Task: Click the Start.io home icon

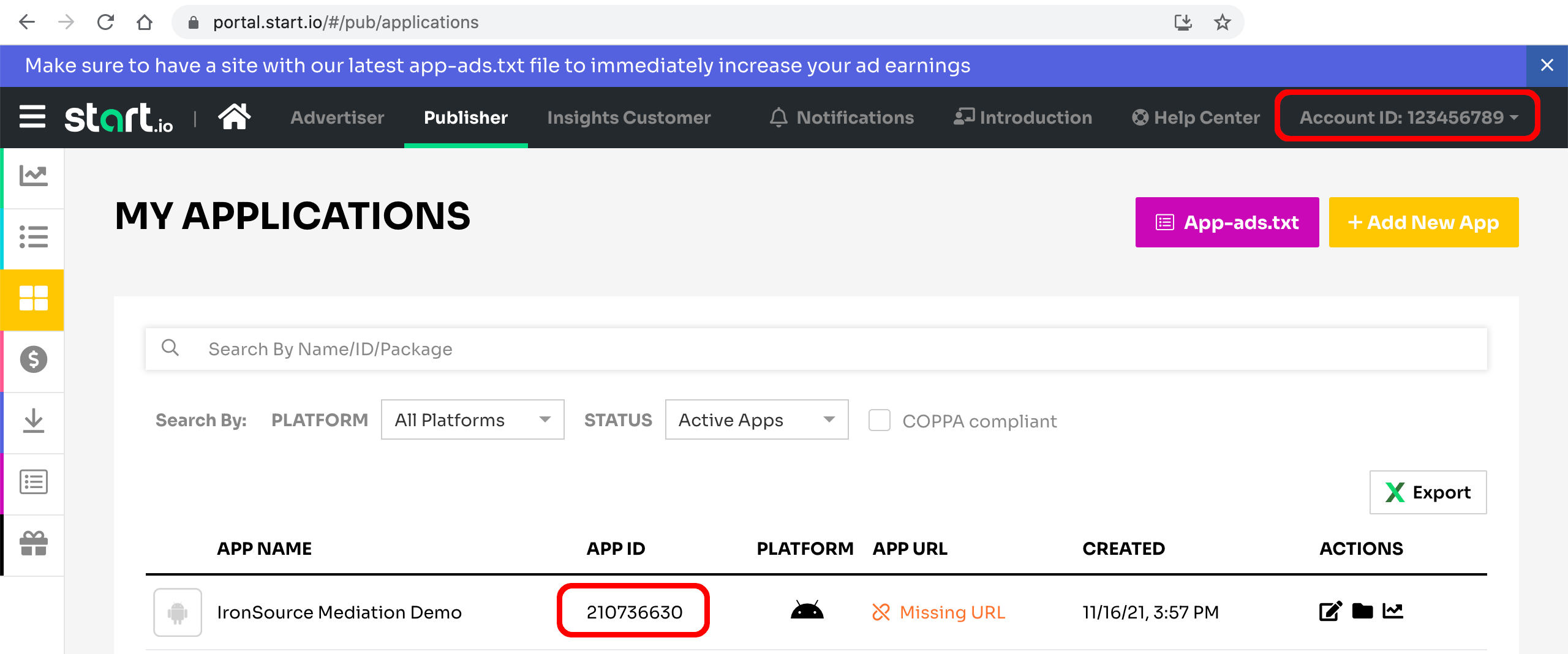Action: pos(235,116)
